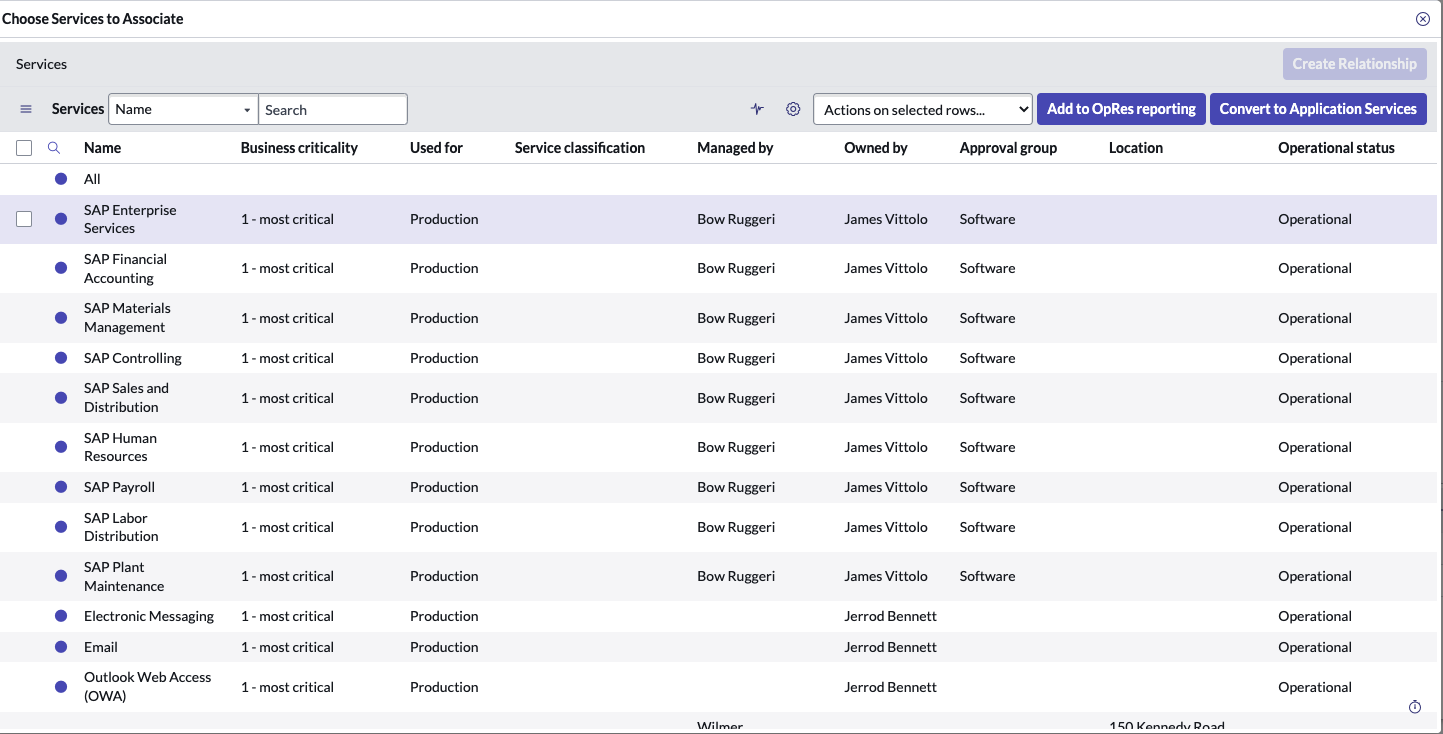1443x734 pixels.
Task: Click the blue dot for SAP Labor Distribution
Action: coord(61,527)
